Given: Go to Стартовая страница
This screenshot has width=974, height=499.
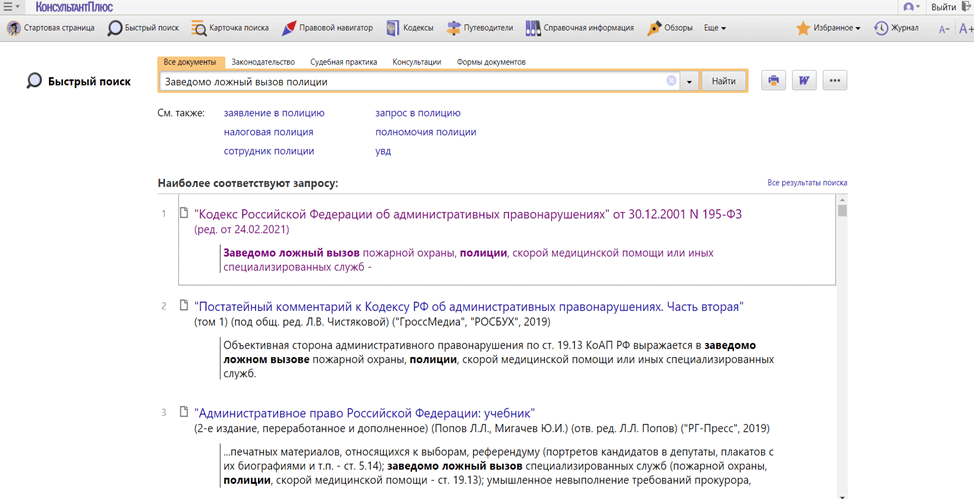Looking at the screenshot, I should [51, 28].
